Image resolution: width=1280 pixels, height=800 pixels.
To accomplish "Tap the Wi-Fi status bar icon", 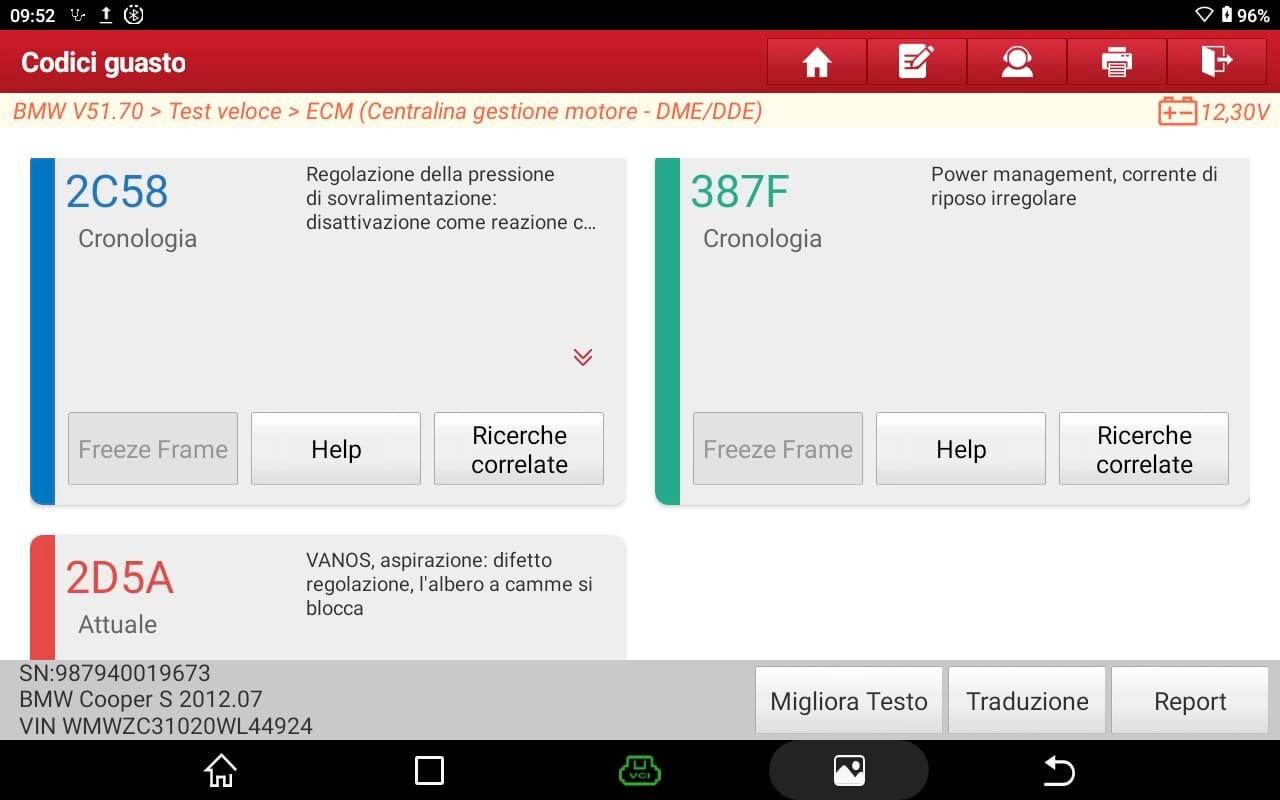I will tap(1204, 15).
